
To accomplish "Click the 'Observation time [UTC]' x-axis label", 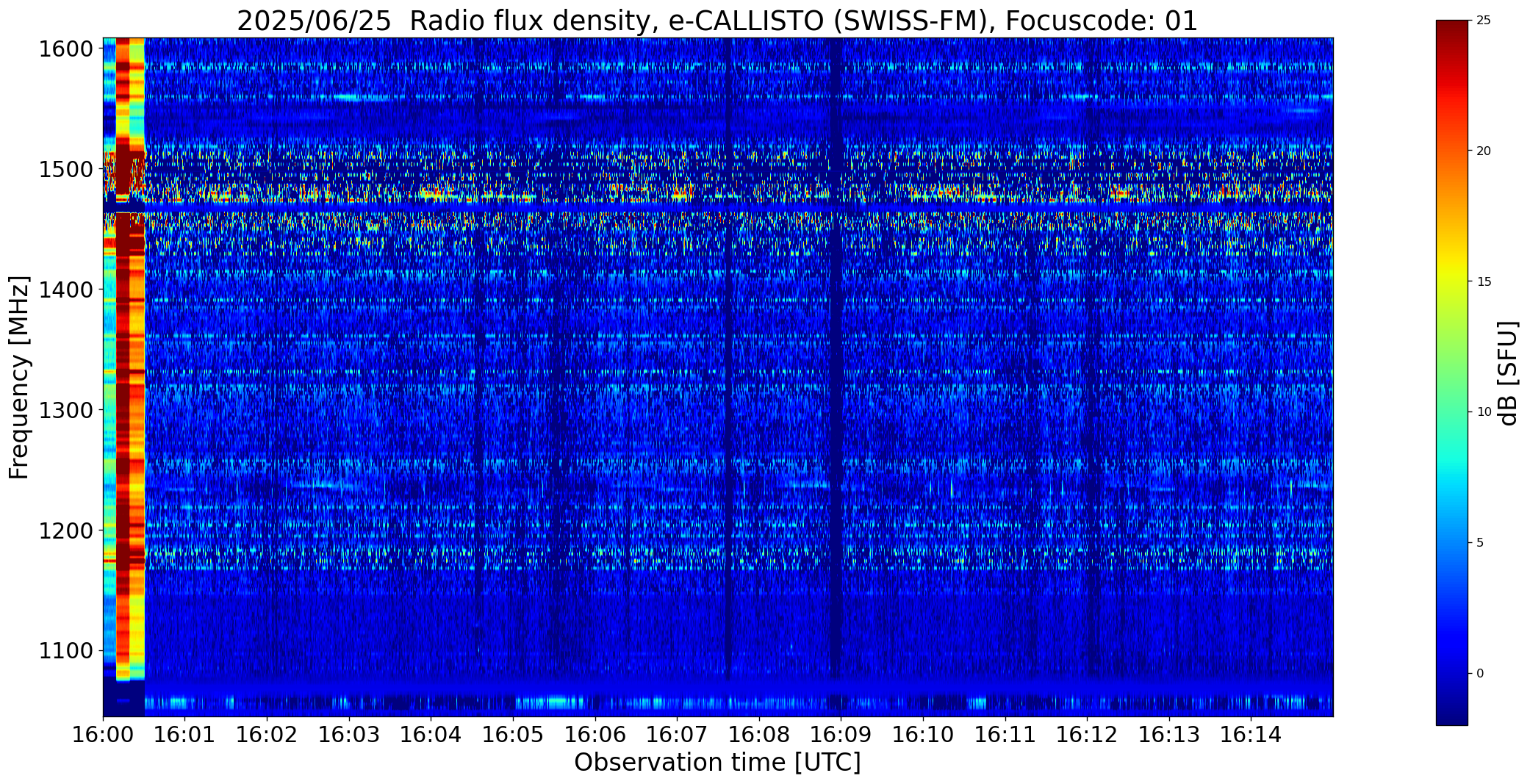I will pos(717,763).
